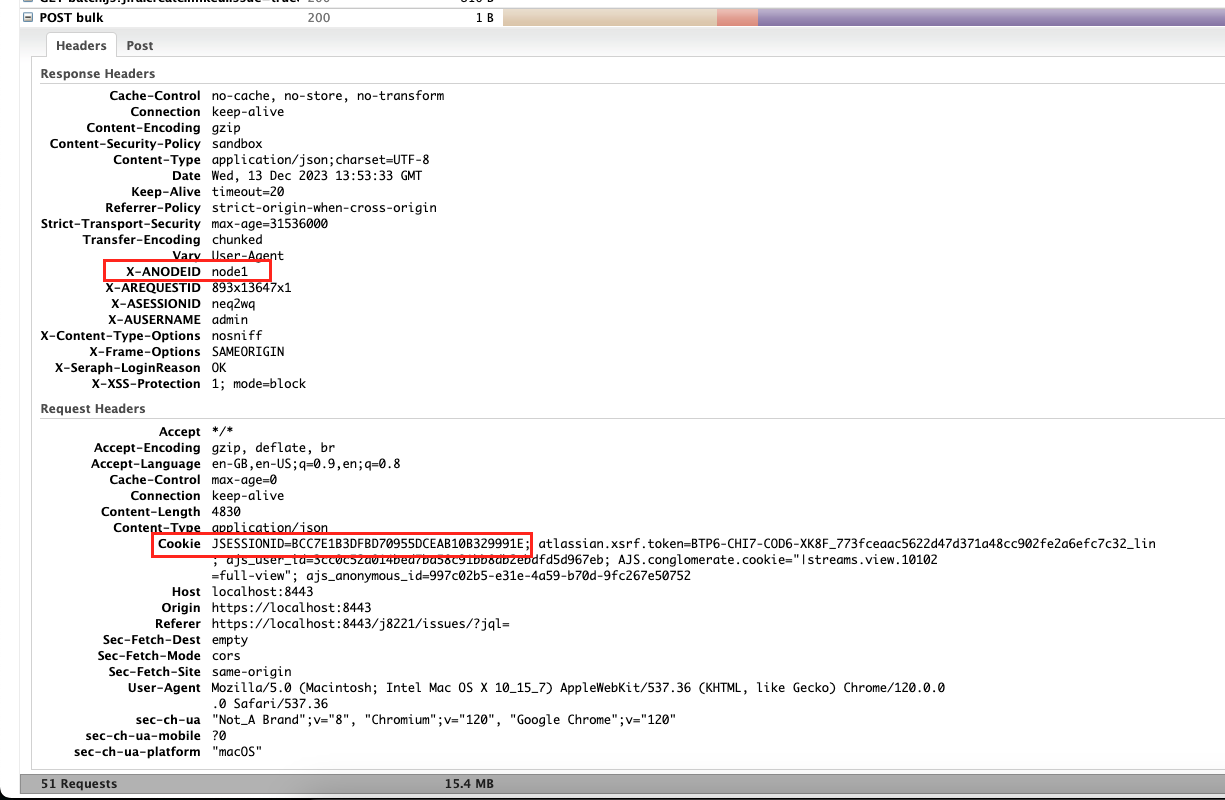
Task: Click the empty Sec-Fetch-Dest value
Action: tap(230, 640)
